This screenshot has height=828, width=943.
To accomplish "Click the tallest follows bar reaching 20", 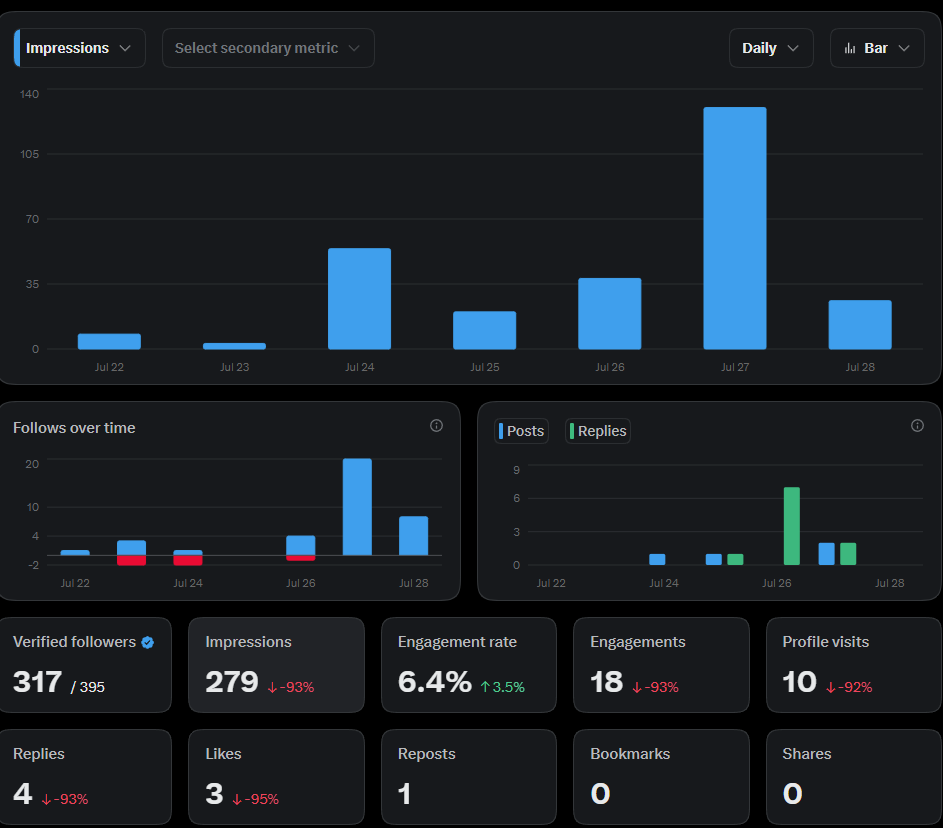I will (357, 507).
